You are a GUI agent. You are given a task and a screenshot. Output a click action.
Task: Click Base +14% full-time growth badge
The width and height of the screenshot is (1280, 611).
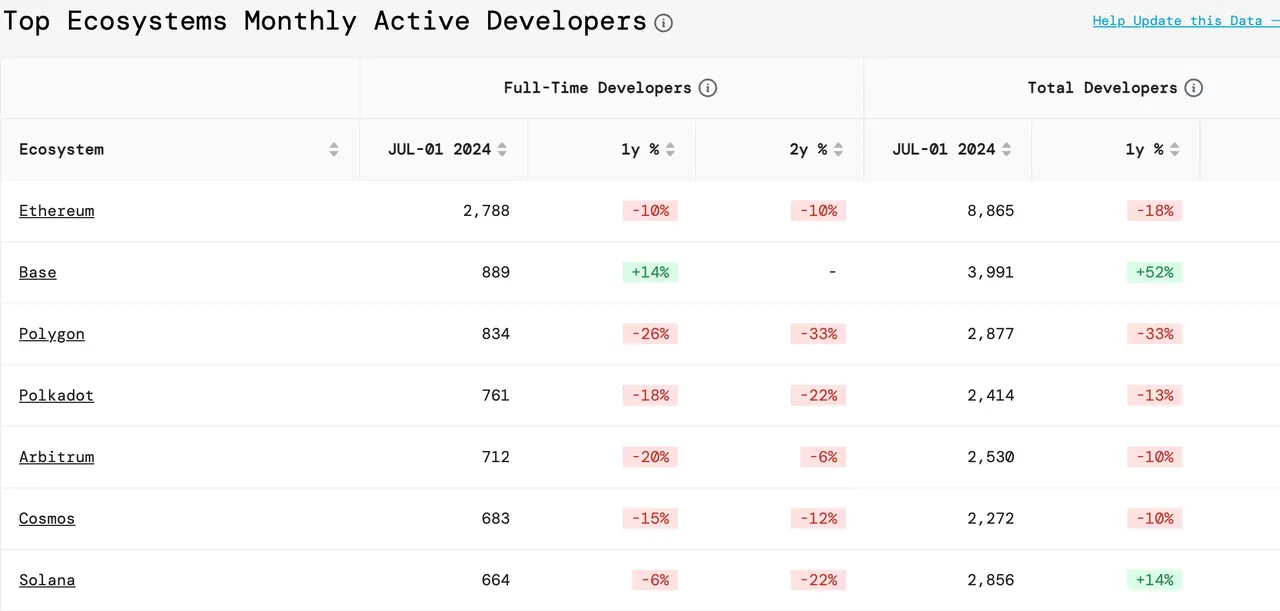click(x=650, y=273)
